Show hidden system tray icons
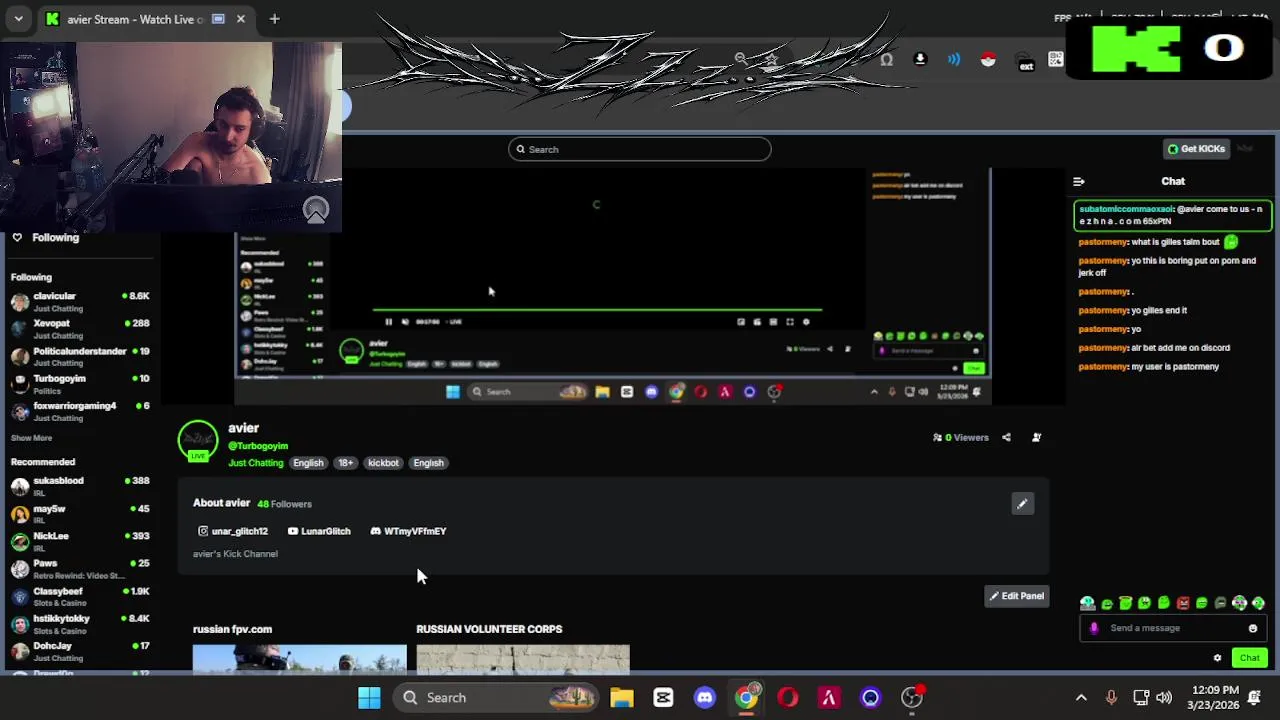The height and width of the screenshot is (720, 1280). 1081,698
